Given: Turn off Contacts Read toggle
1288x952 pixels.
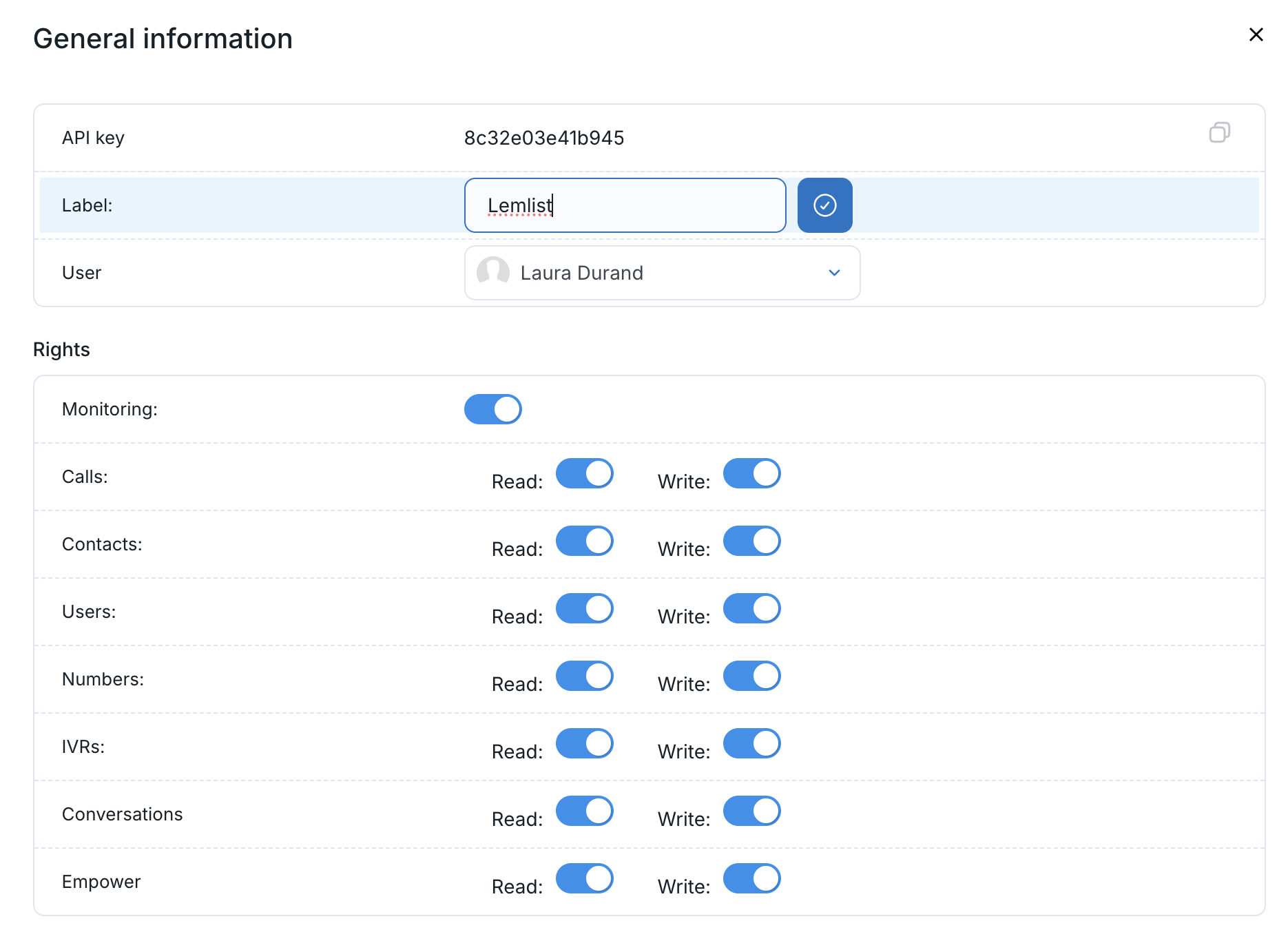Looking at the screenshot, I should (584, 541).
